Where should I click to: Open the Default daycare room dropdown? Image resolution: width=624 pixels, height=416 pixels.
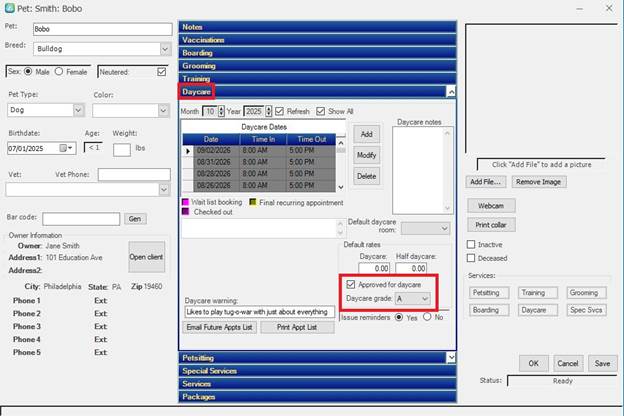pos(444,229)
